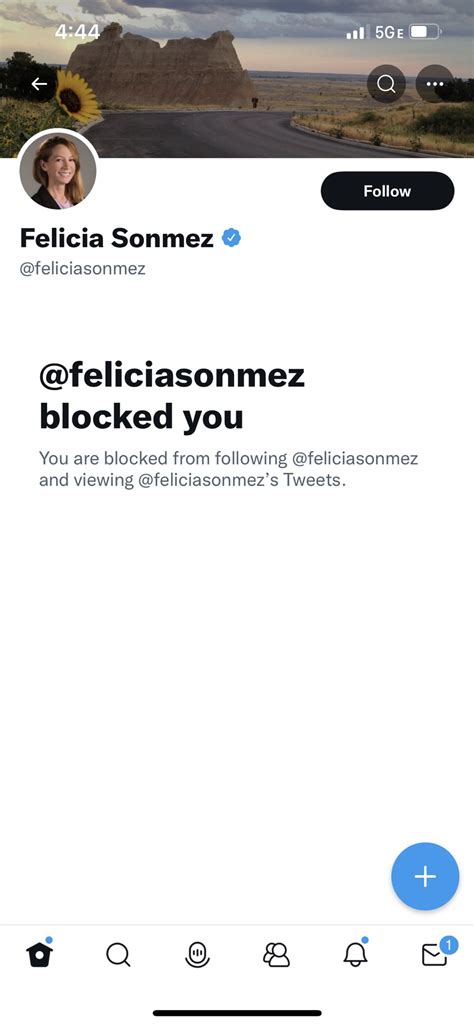This screenshot has width=474, height=1026.
Task: Open the Spaces microphone tab
Action: click(198, 955)
